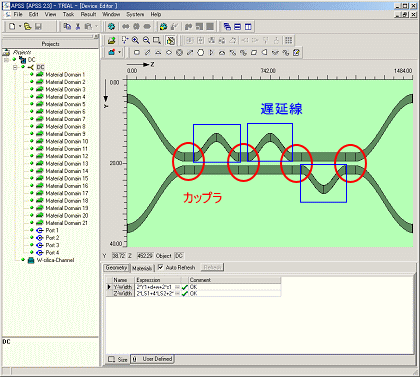Select the parallelogram shape tool
The width and height of the screenshot is (420, 377).
tap(254, 53)
